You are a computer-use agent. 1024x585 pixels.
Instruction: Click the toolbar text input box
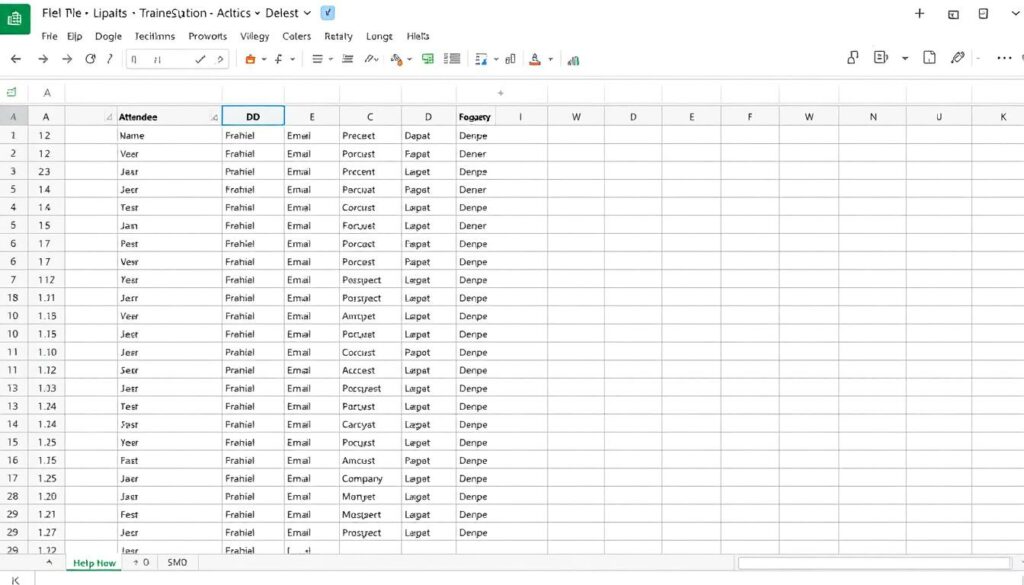(x=178, y=59)
